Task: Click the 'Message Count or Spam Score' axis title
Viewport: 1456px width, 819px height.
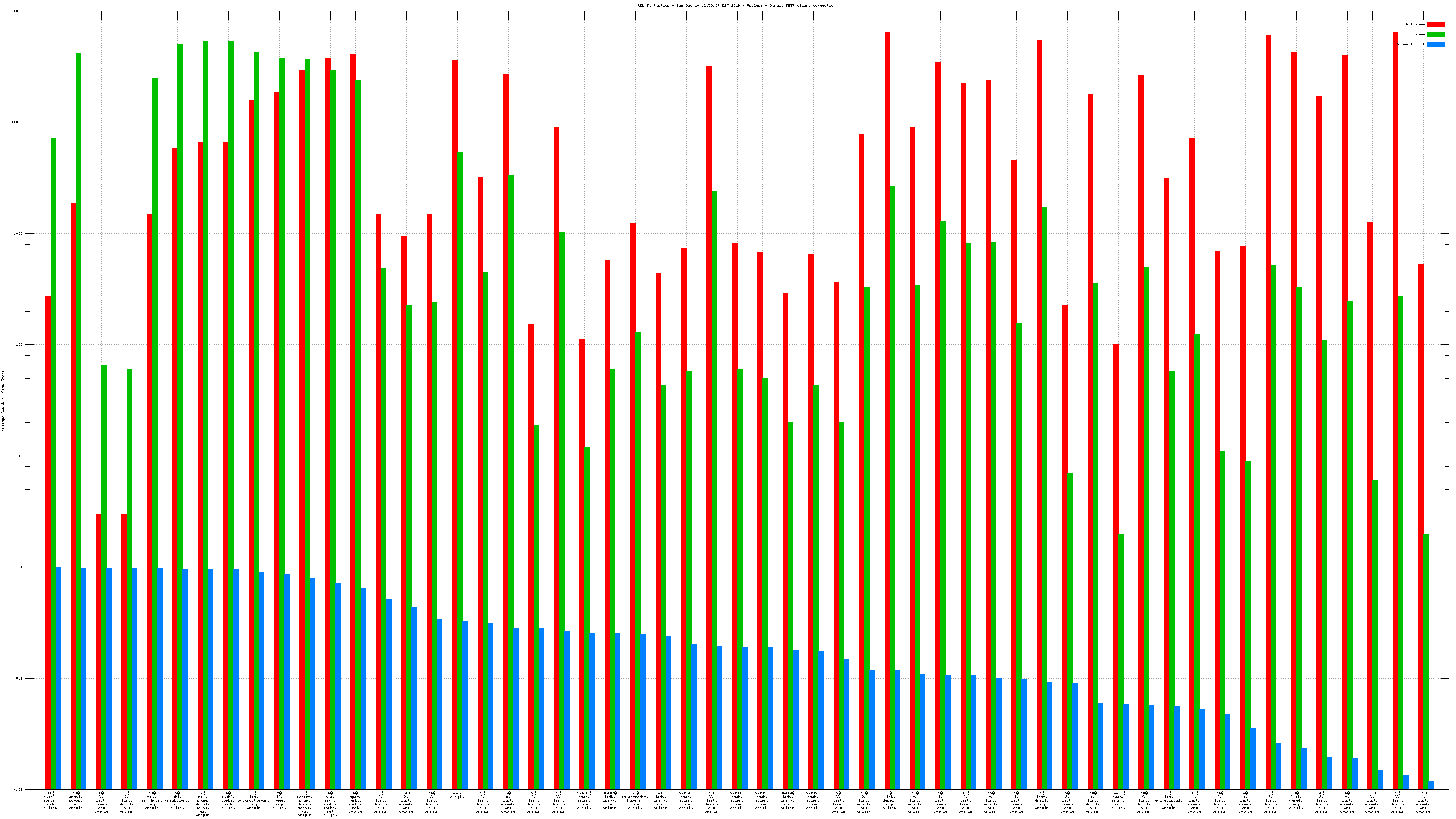Action: click(3, 401)
